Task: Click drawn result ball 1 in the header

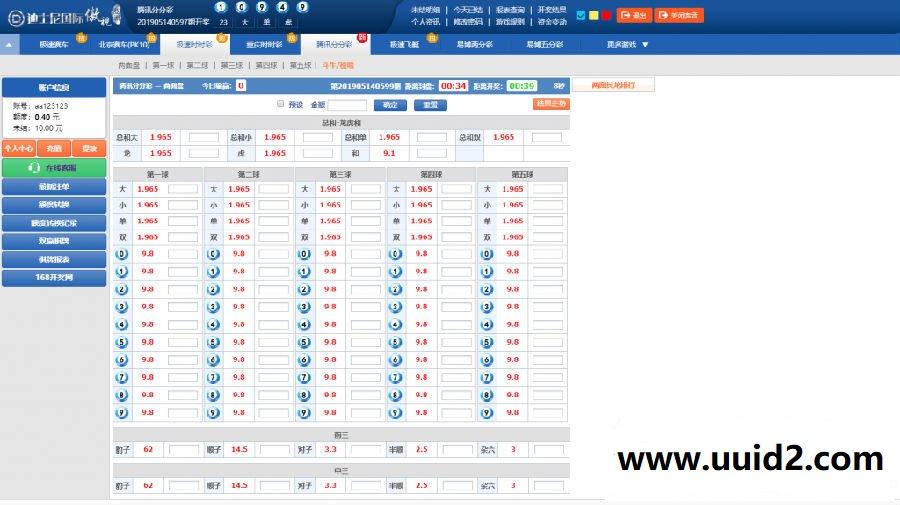Action: click(221, 7)
